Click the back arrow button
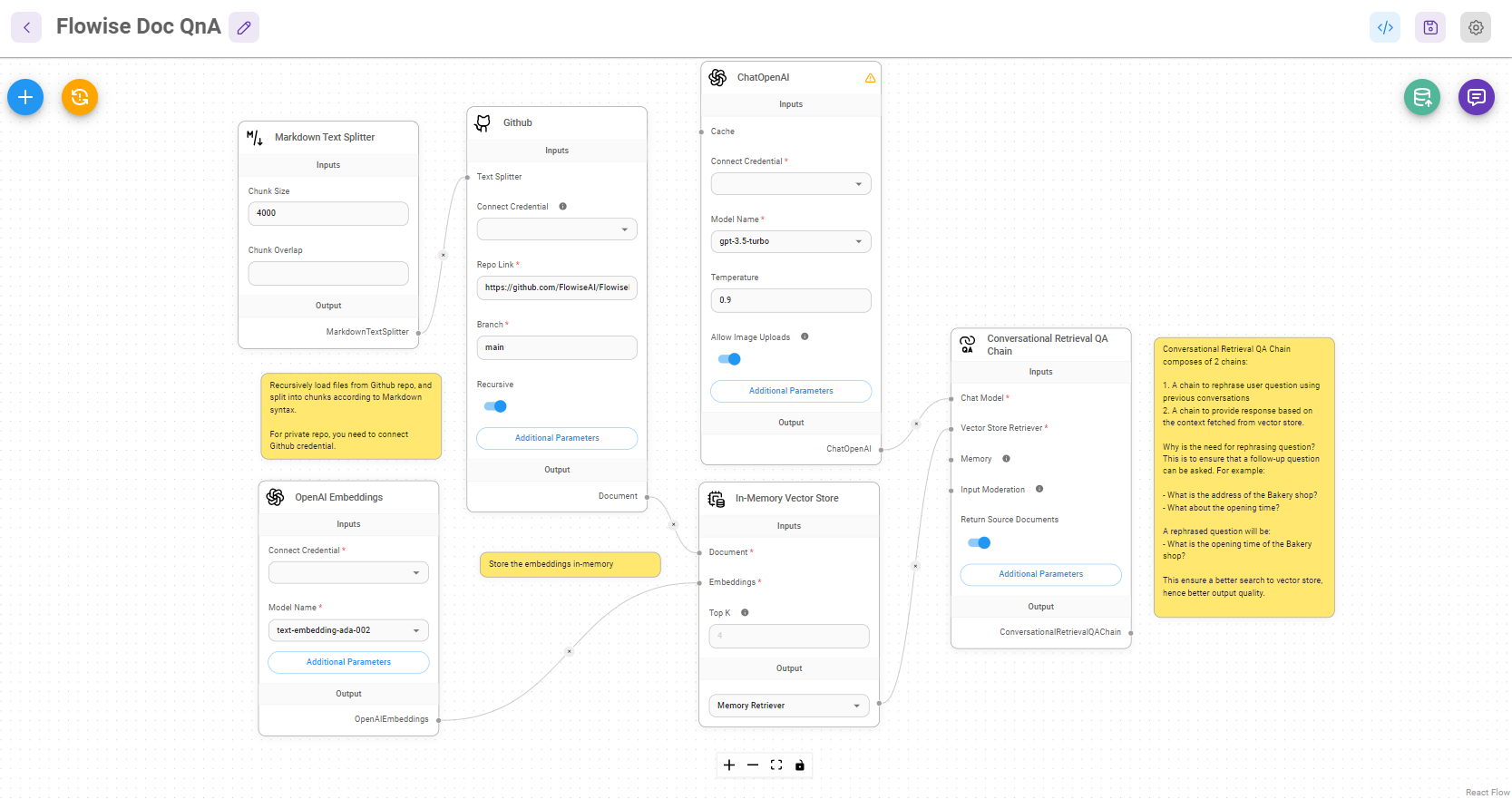 [x=26, y=27]
